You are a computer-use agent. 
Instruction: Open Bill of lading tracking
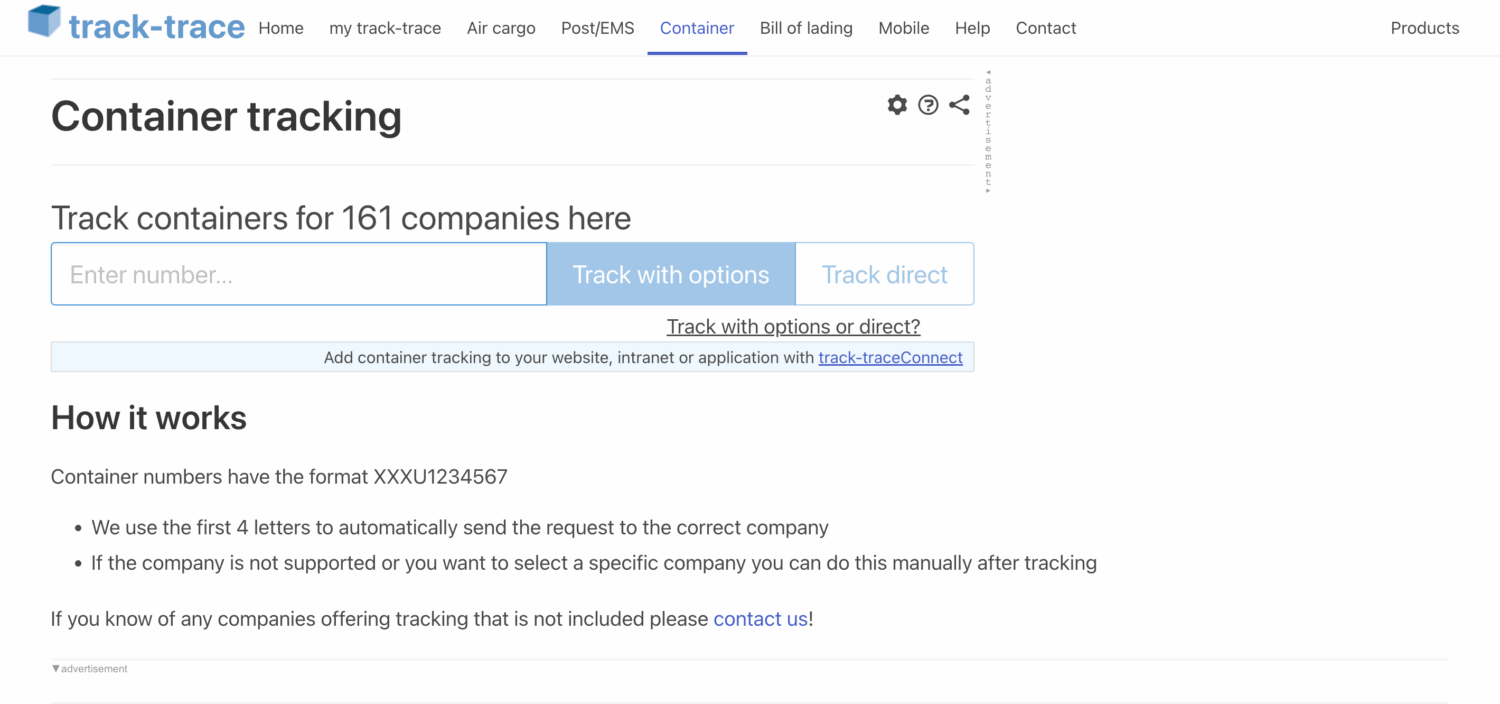(x=806, y=28)
